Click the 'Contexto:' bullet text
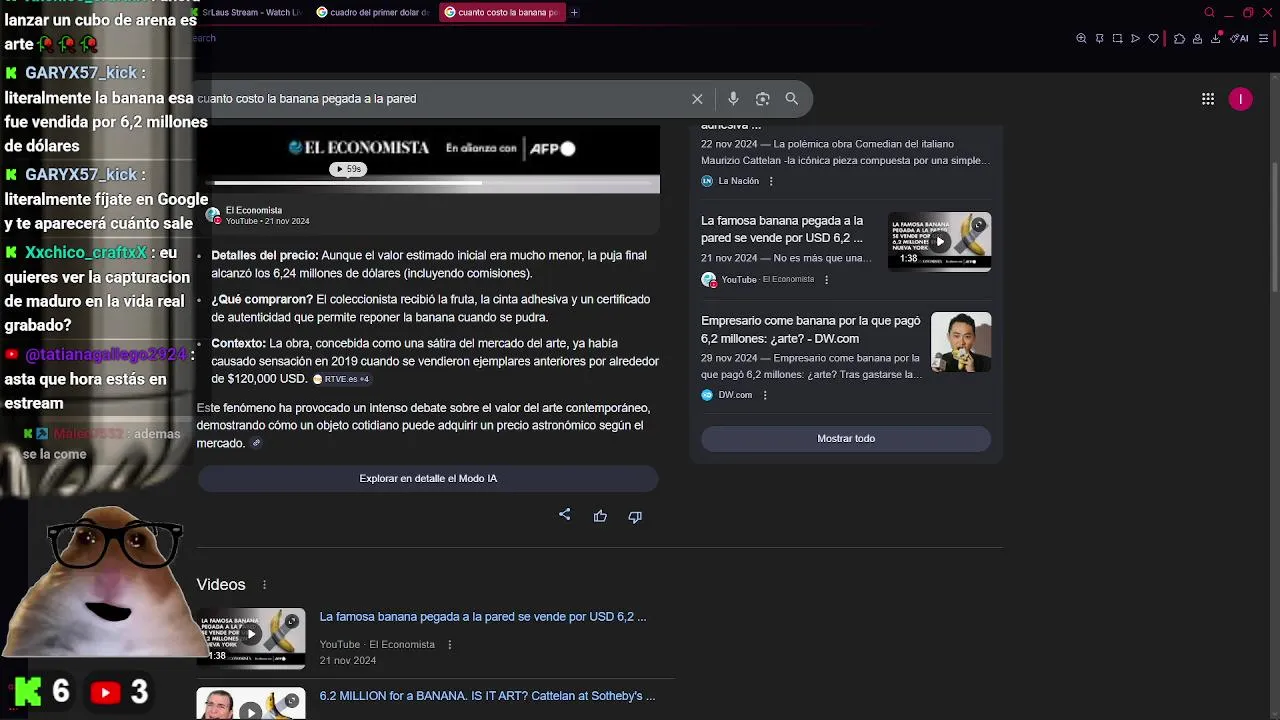 coord(239,344)
